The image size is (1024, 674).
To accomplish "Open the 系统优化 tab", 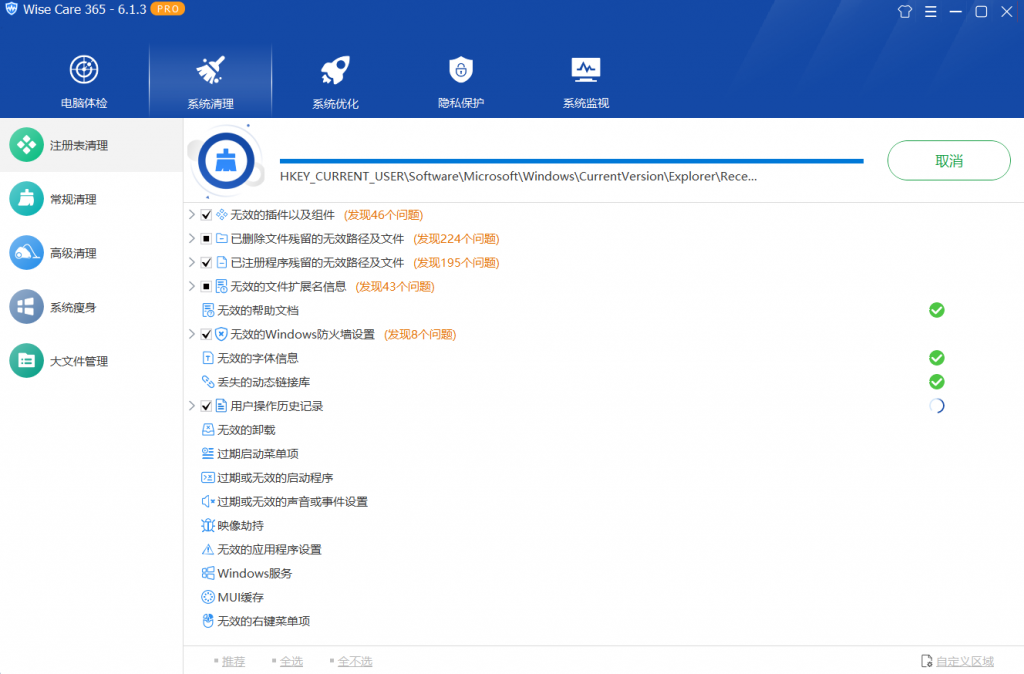I will (335, 82).
